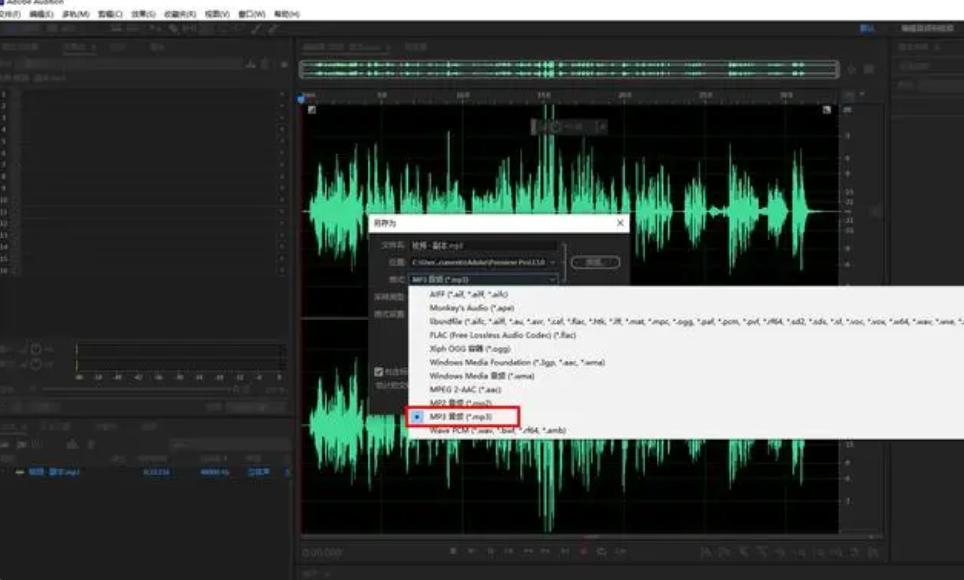Click the file name input field
Viewport: 964px width, 580px height.
click(x=480, y=245)
